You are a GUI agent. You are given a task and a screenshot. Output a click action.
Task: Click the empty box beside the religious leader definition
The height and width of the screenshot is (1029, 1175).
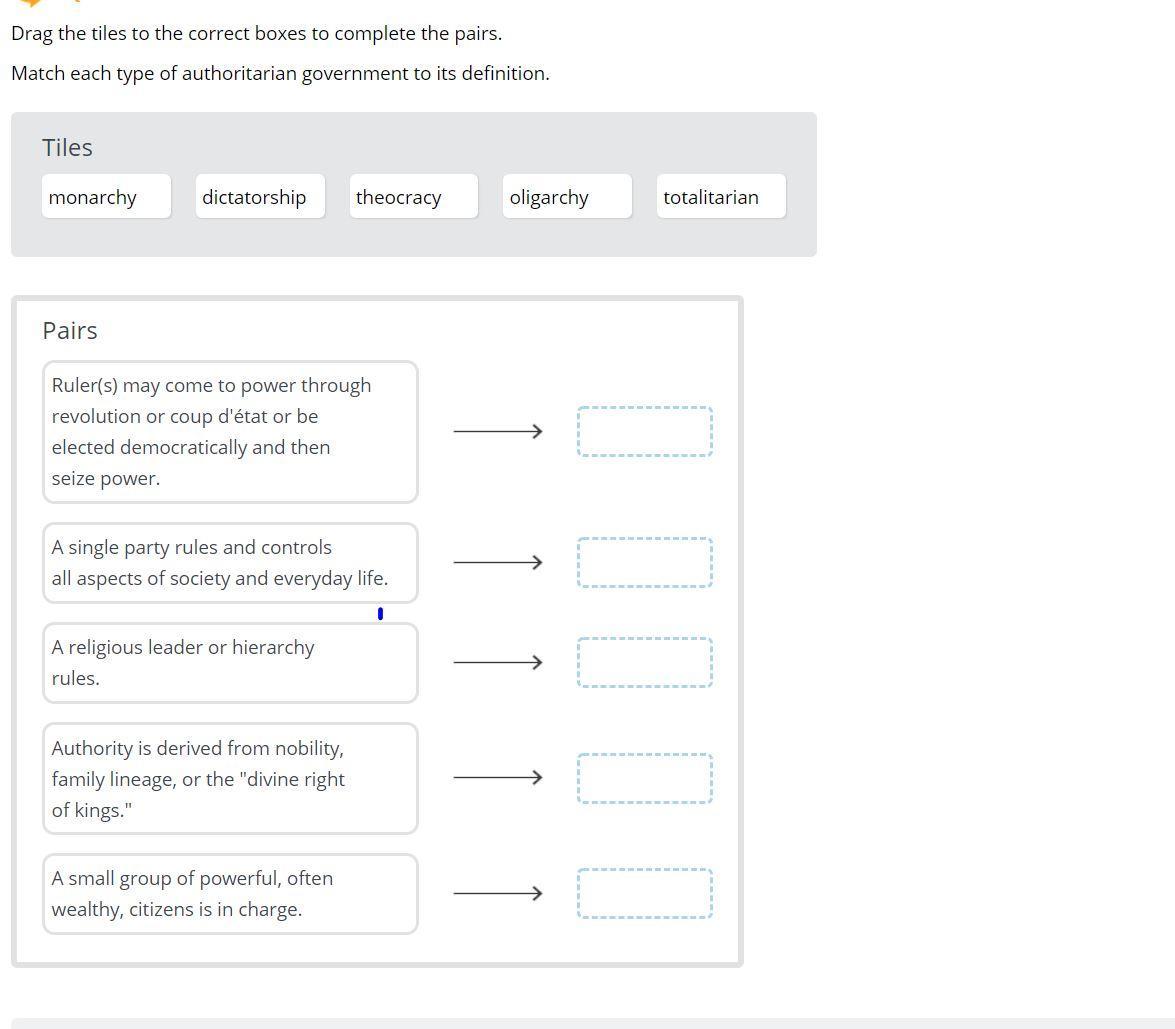(644, 662)
